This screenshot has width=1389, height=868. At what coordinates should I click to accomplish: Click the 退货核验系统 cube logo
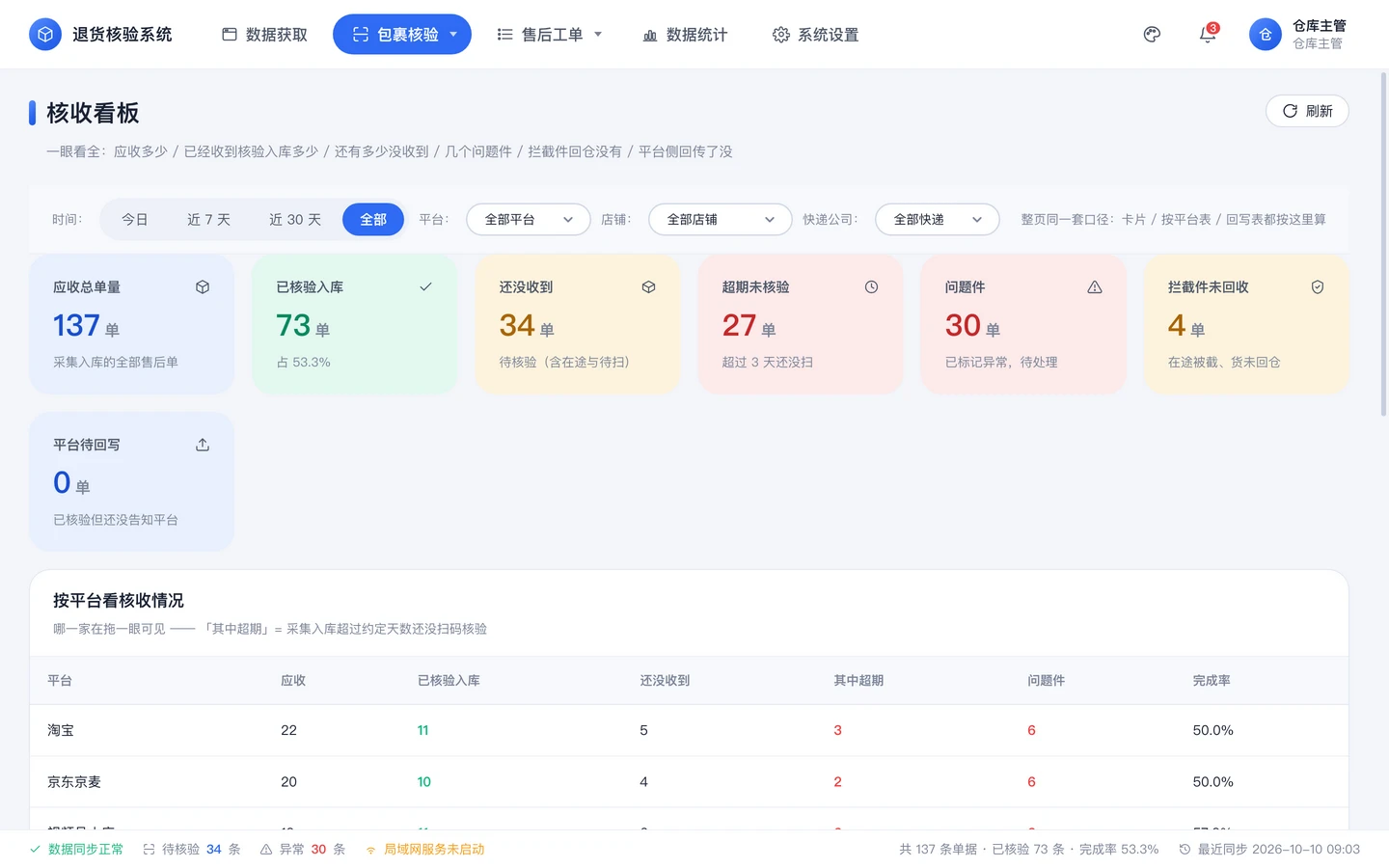tap(45, 35)
